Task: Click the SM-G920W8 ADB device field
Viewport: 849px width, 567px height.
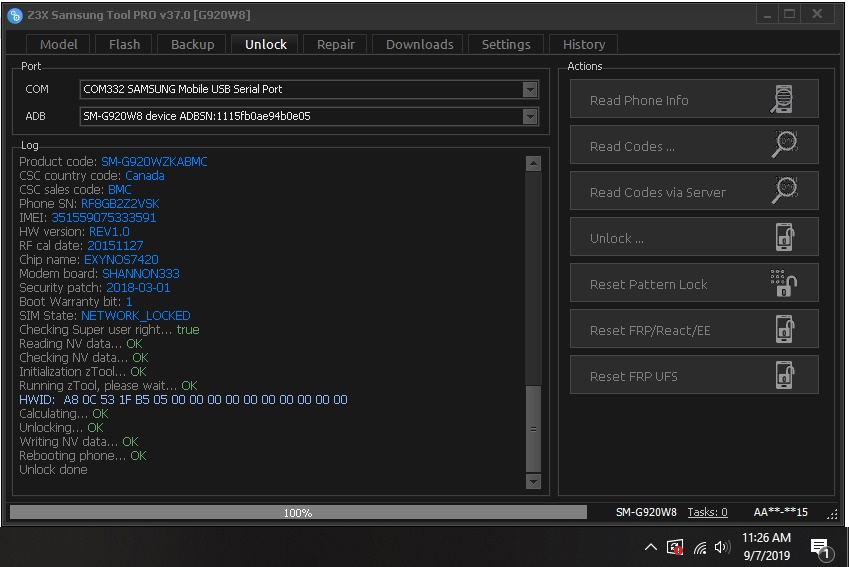Action: click(x=309, y=116)
